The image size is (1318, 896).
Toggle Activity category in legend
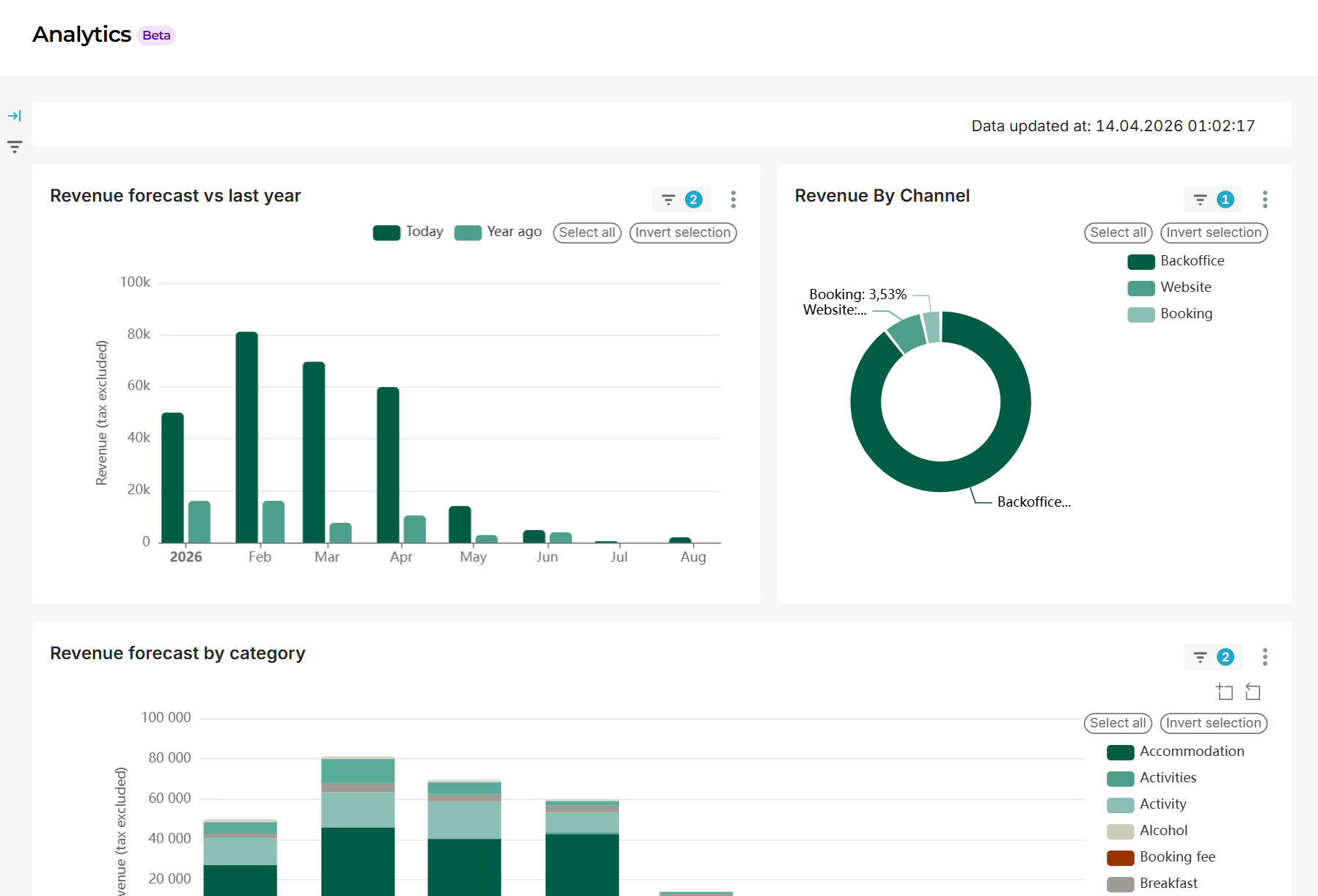click(x=1146, y=804)
